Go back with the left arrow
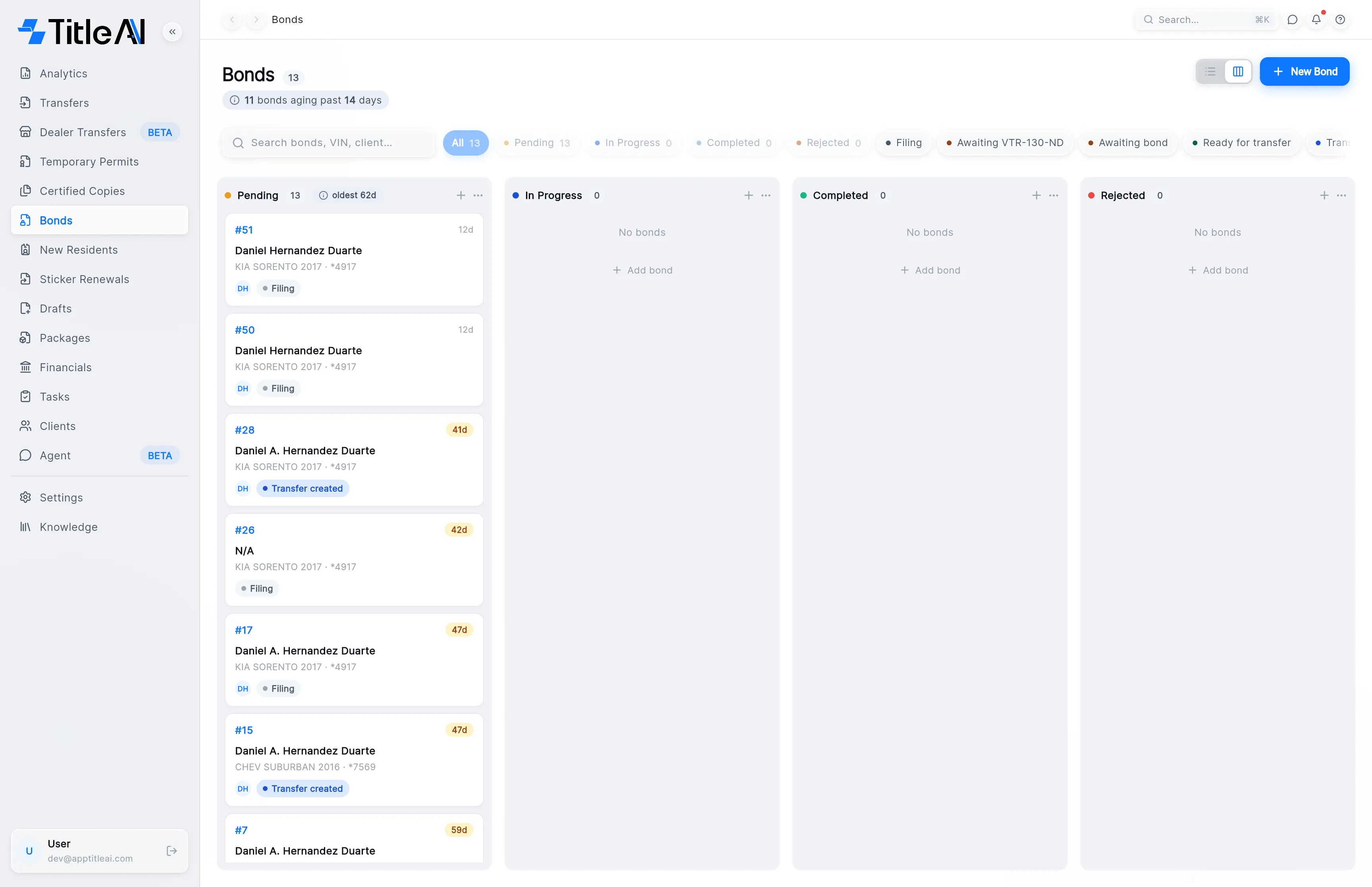Viewport: 1372px width, 887px height. point(232,19)
